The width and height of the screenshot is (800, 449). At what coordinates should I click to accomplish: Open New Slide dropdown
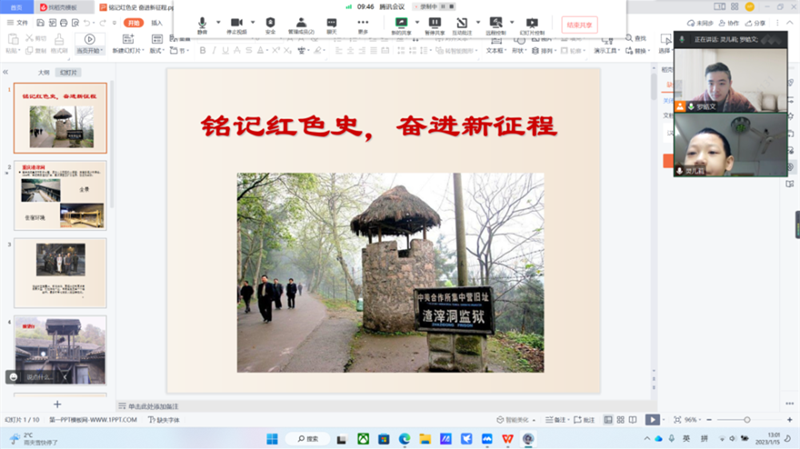pos(128,44)
